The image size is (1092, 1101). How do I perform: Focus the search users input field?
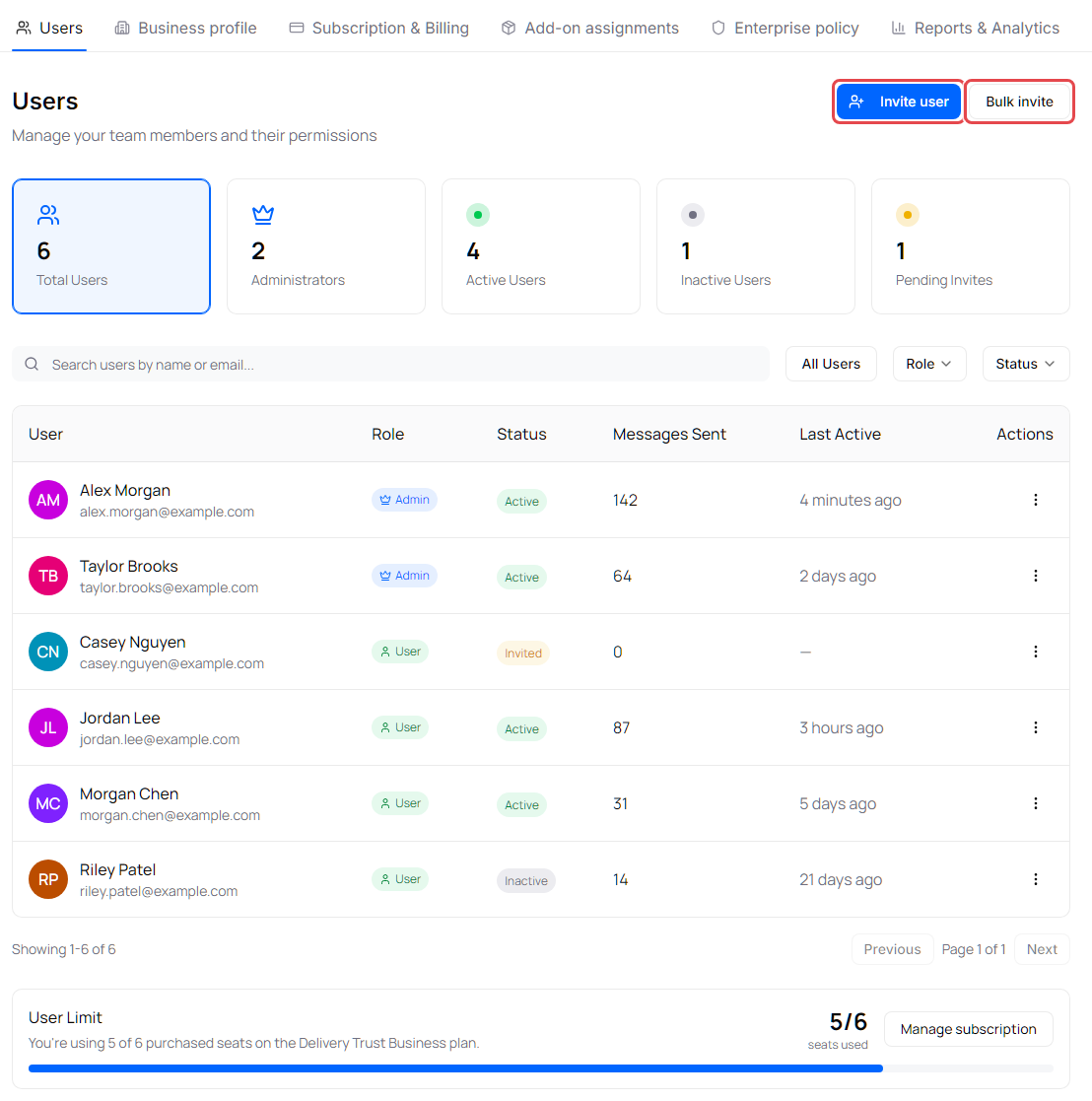pos(390,364)
